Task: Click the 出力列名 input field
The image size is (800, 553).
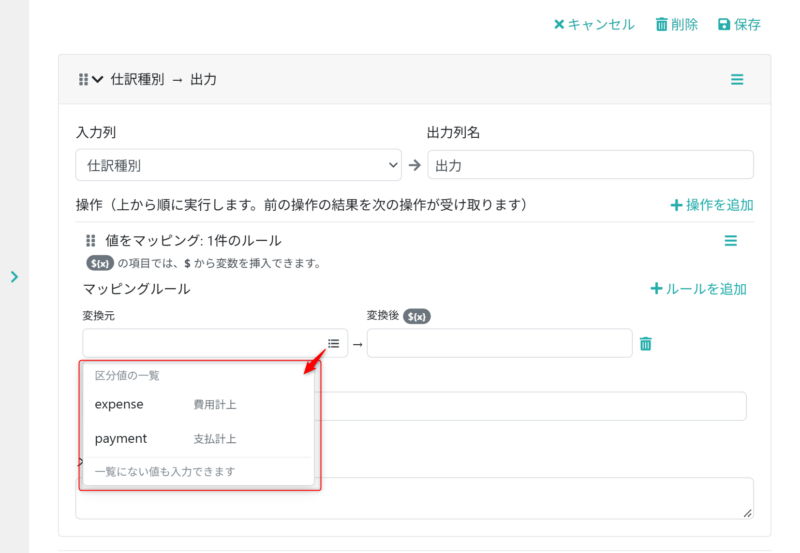Action: click(590, 165)
